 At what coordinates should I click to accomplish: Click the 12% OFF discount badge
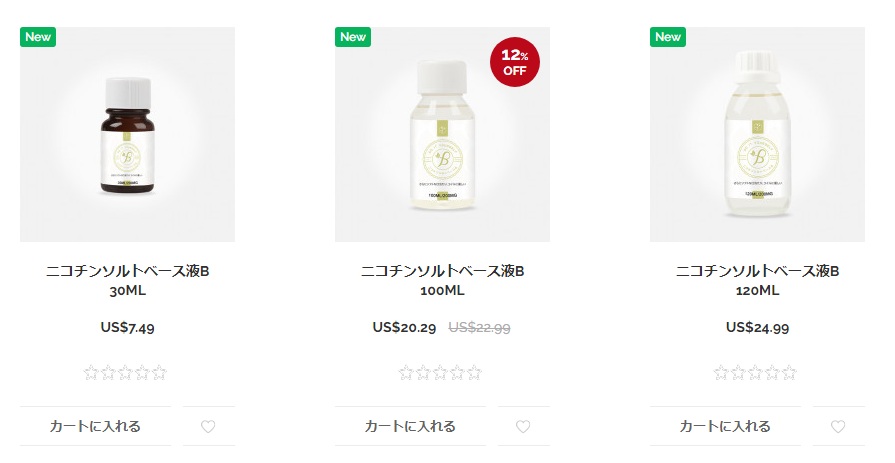514,64
